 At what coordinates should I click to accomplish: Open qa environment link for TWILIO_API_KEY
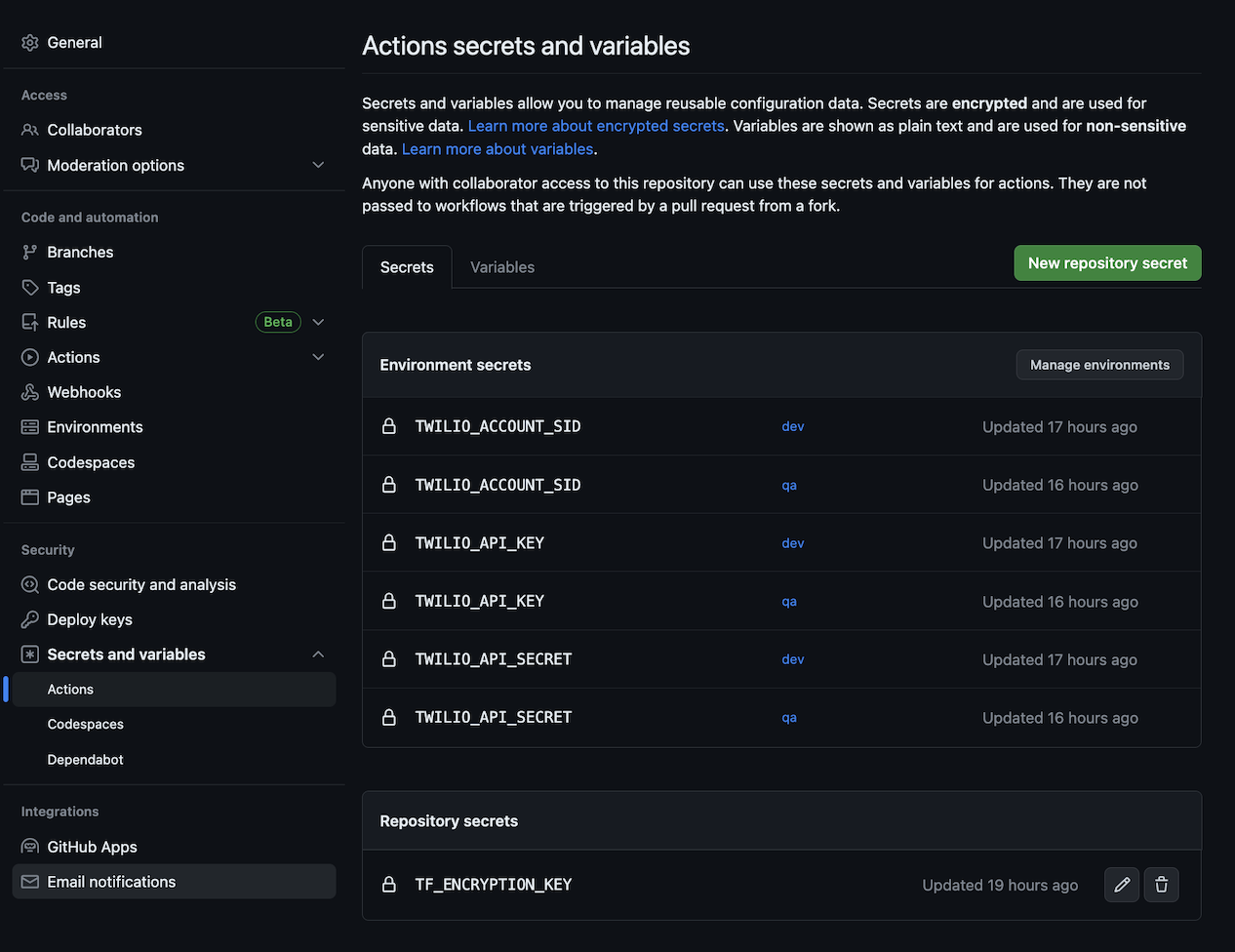click(789, 601)
